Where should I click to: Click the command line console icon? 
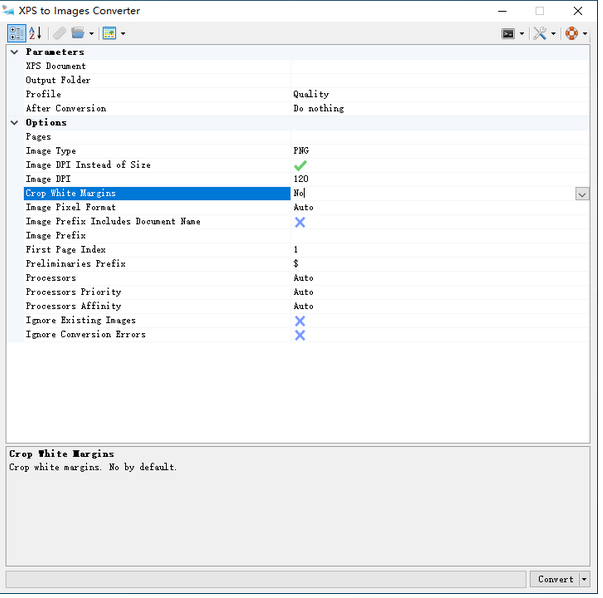coord(509,33)
